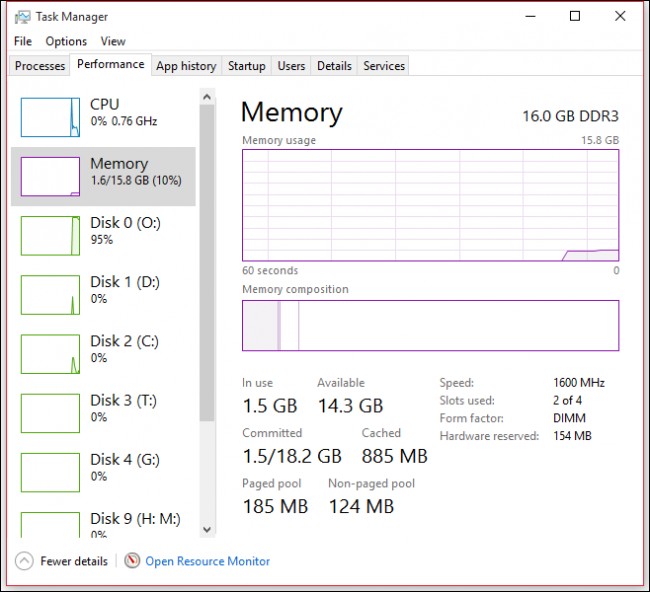650x592 pixels.
Task: Click the Resource Monitor gauge icon
Action: click(x=132, y=561)
